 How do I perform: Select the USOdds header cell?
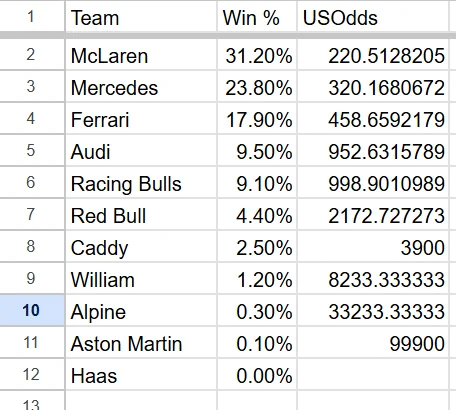(x=373, y=17)
